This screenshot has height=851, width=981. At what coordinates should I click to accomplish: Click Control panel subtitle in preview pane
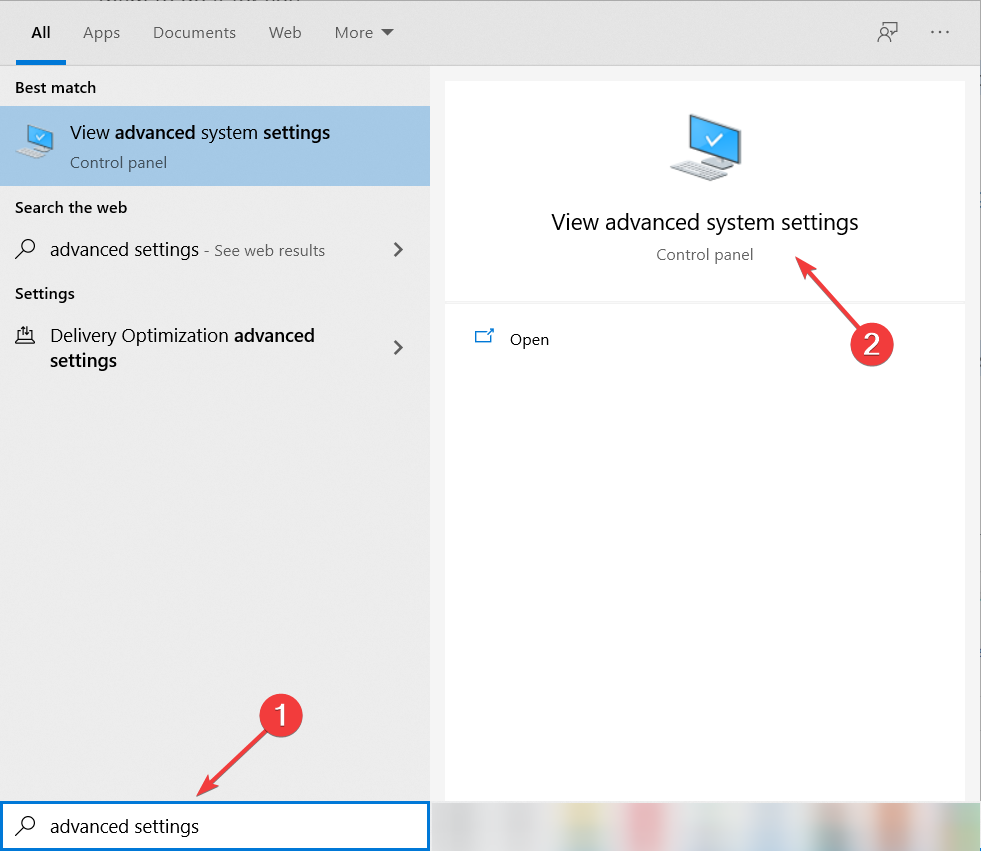tap(704, 255)
